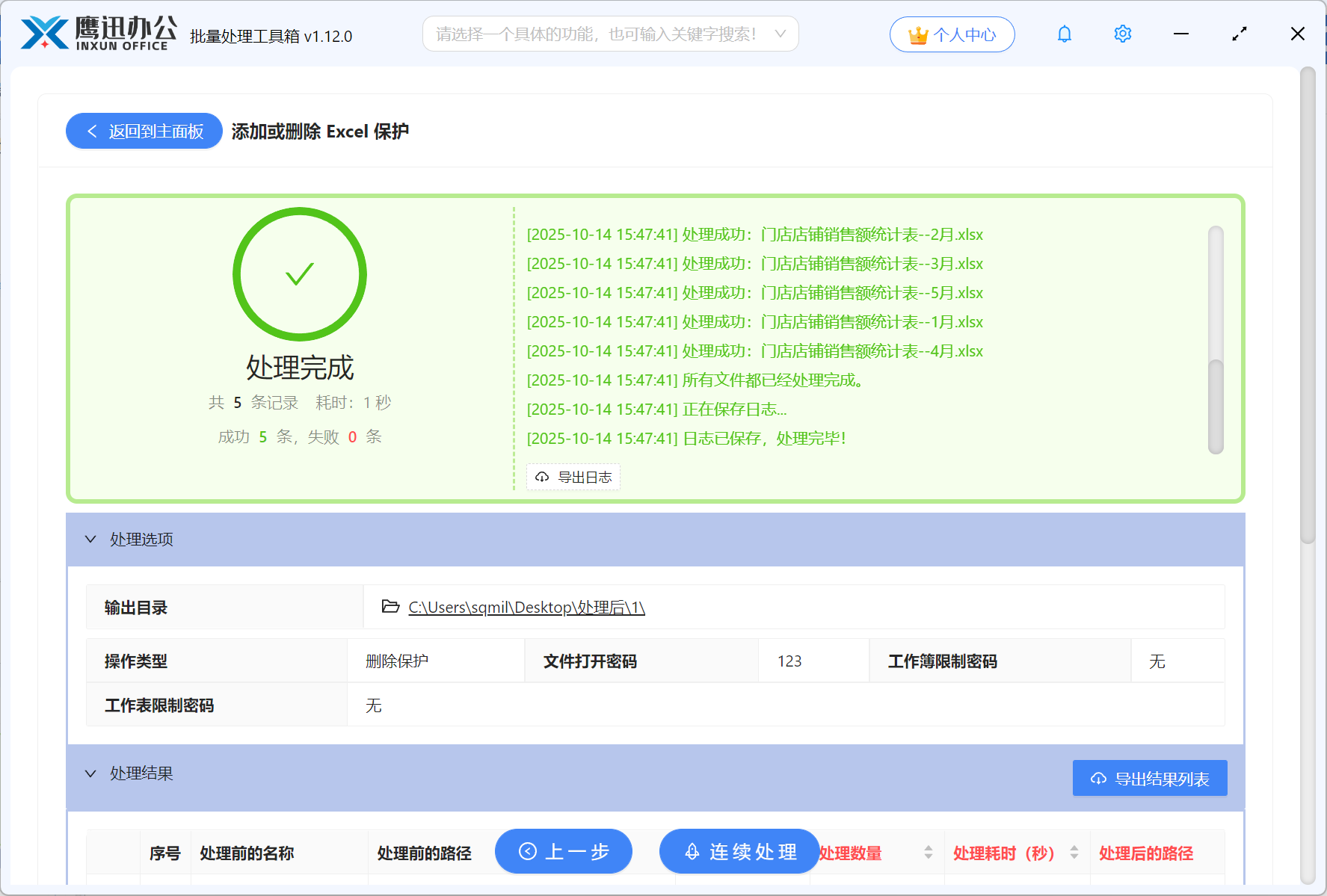Click the folder icon beside output path

click(x=390, y=607)
